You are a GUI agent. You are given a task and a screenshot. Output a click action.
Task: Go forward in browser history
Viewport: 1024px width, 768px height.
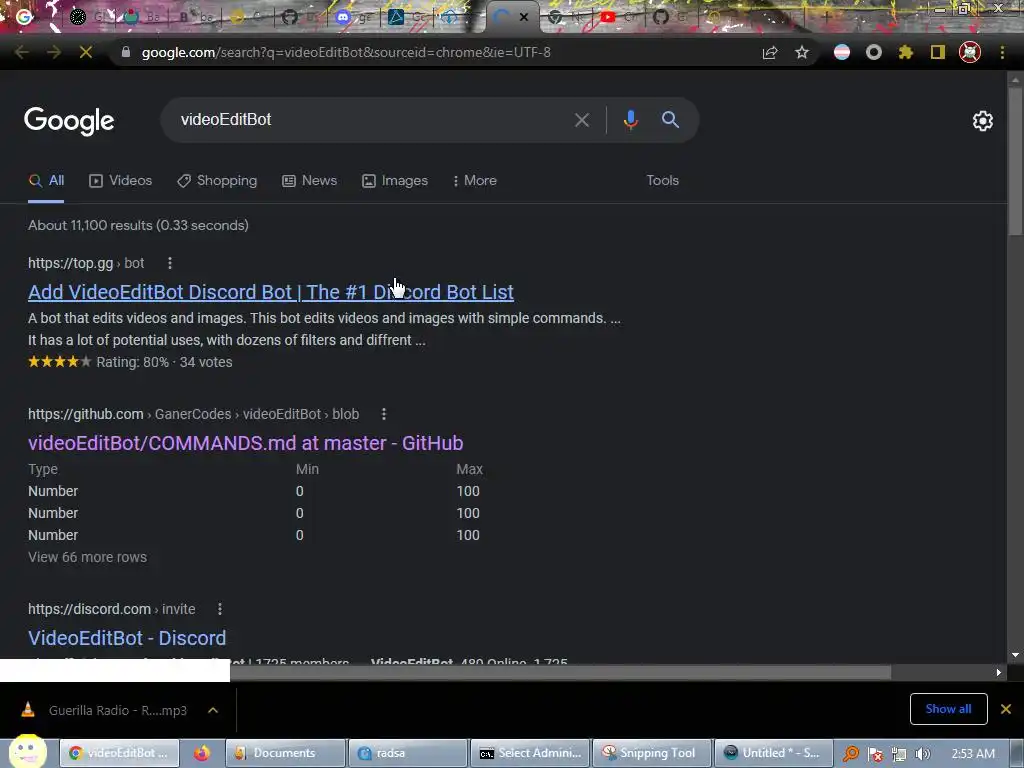pos(54,52)
